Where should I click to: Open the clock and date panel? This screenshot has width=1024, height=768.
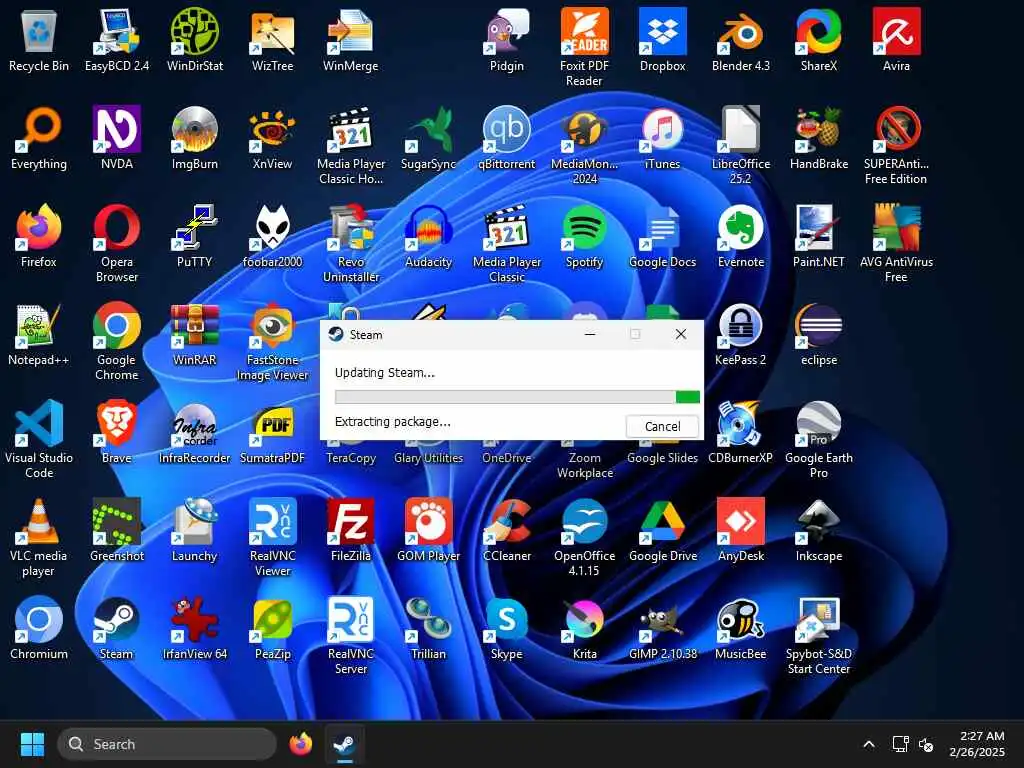point(976,744)
